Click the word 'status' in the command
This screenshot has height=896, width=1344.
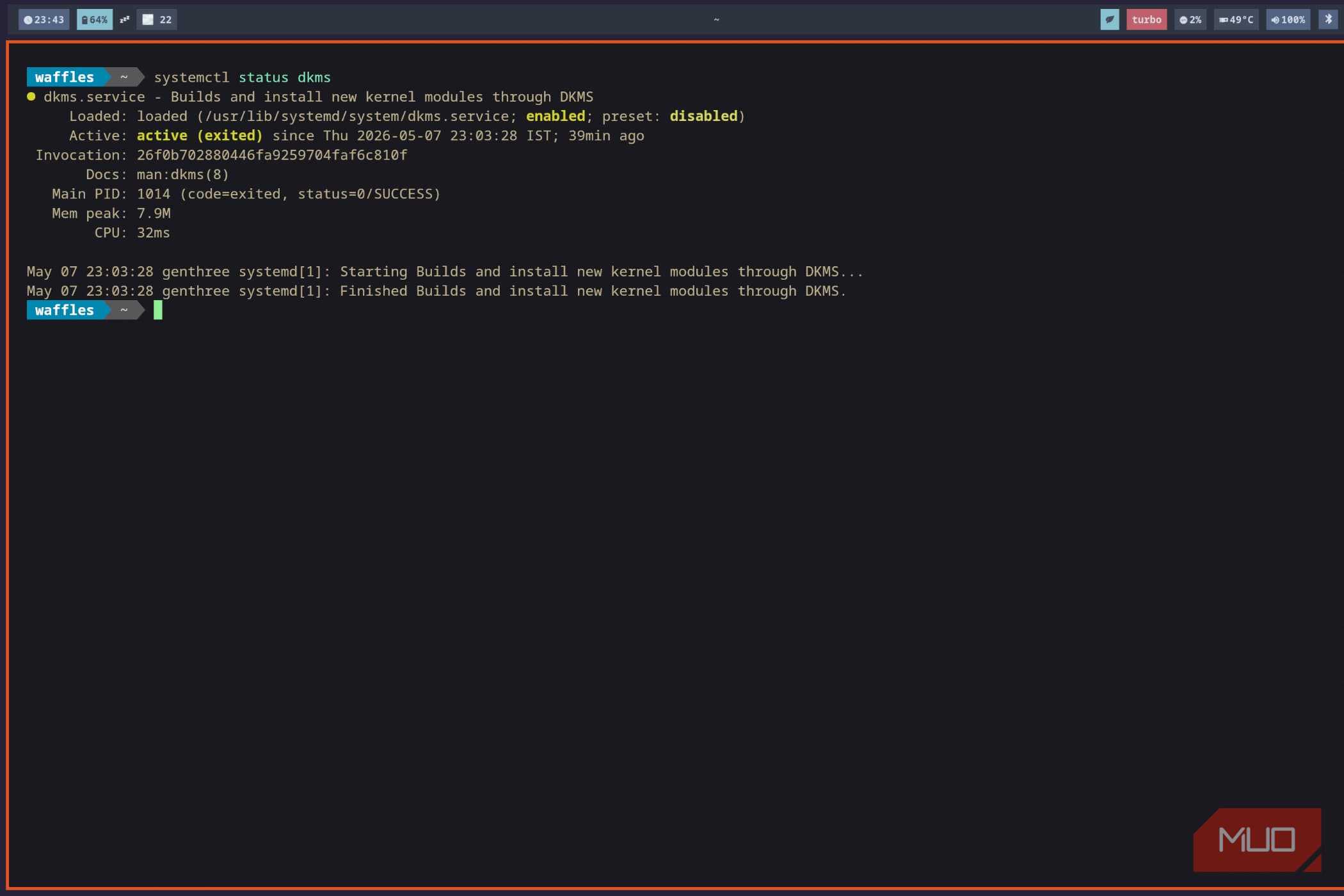point(263,77)
